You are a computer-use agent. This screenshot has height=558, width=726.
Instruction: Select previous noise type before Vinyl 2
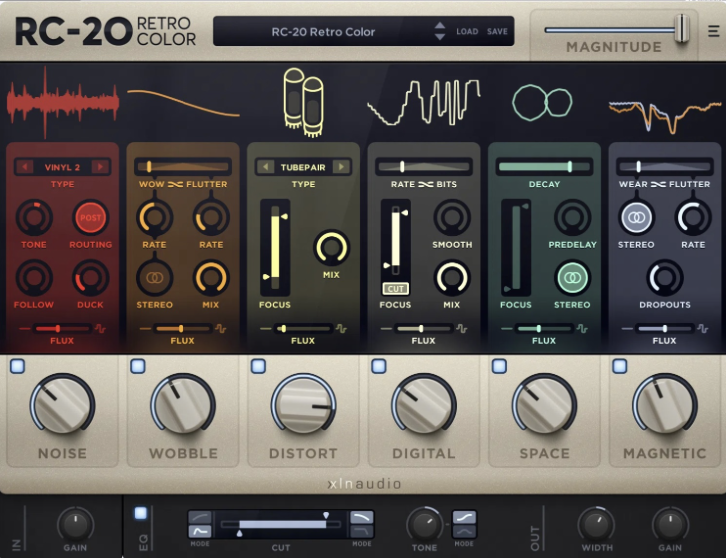pyautogui.click(x=25, y=167)
